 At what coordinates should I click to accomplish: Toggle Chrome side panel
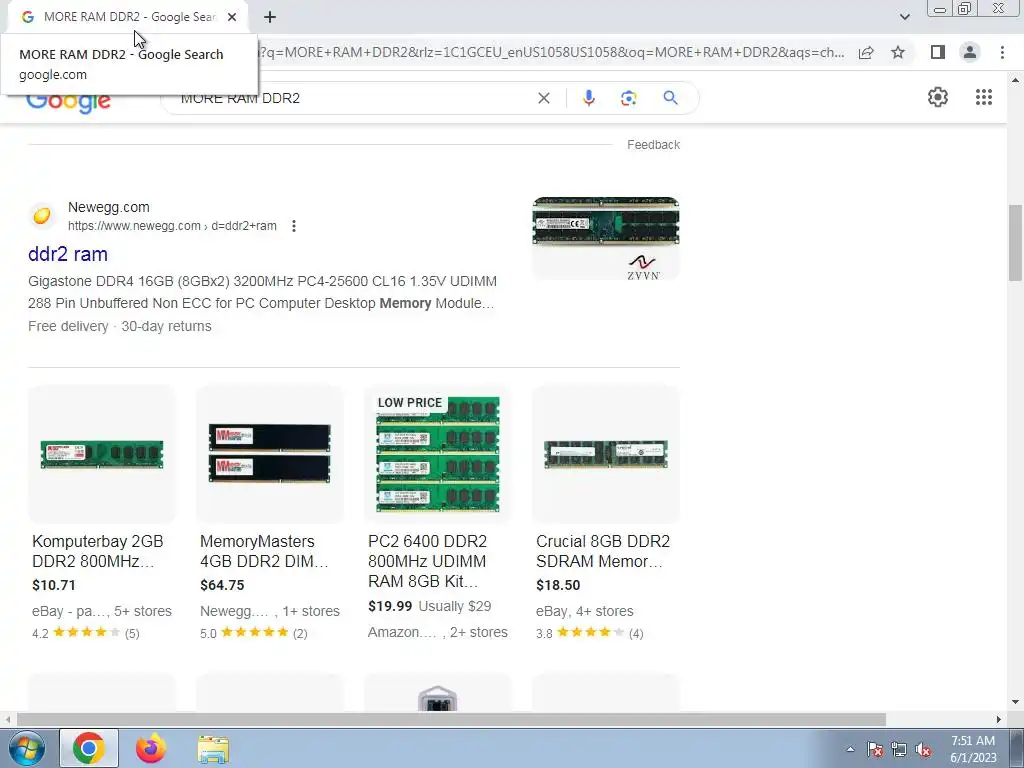(938, 52)
